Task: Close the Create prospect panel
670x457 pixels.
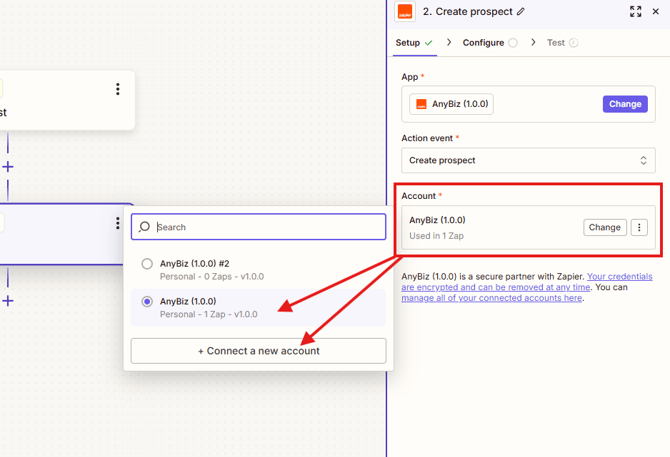Action: pyautogui.click(x=655, y=12)
